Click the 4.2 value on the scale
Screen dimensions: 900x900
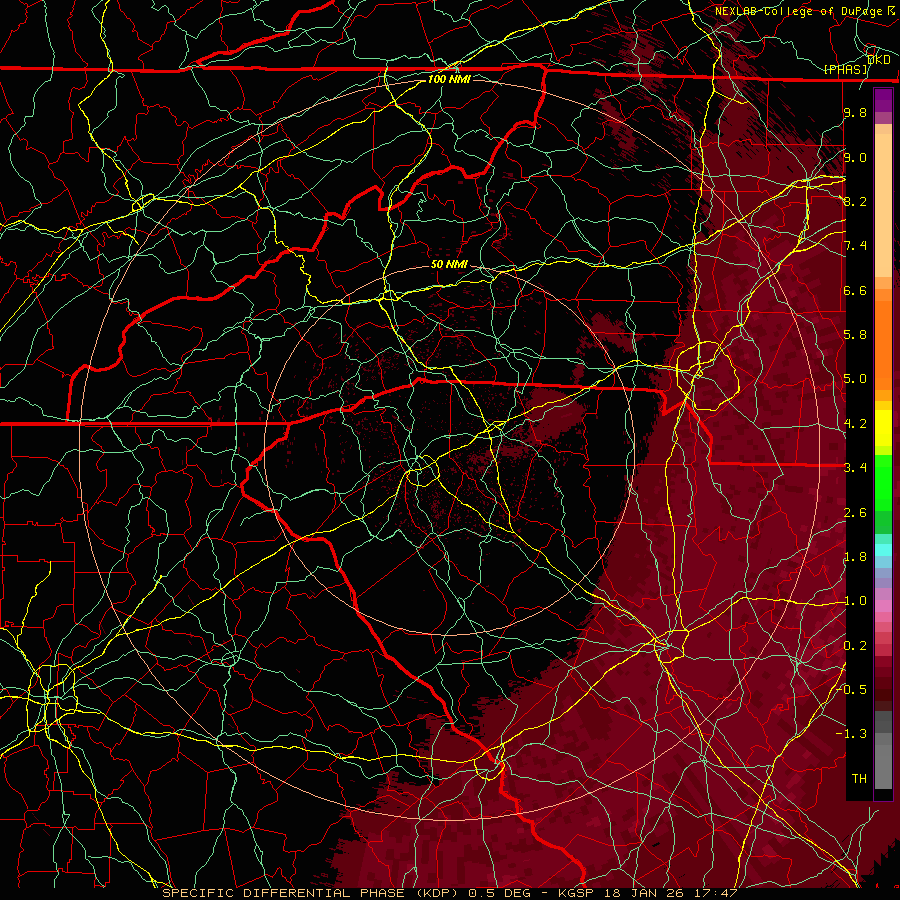pos(855,424)
